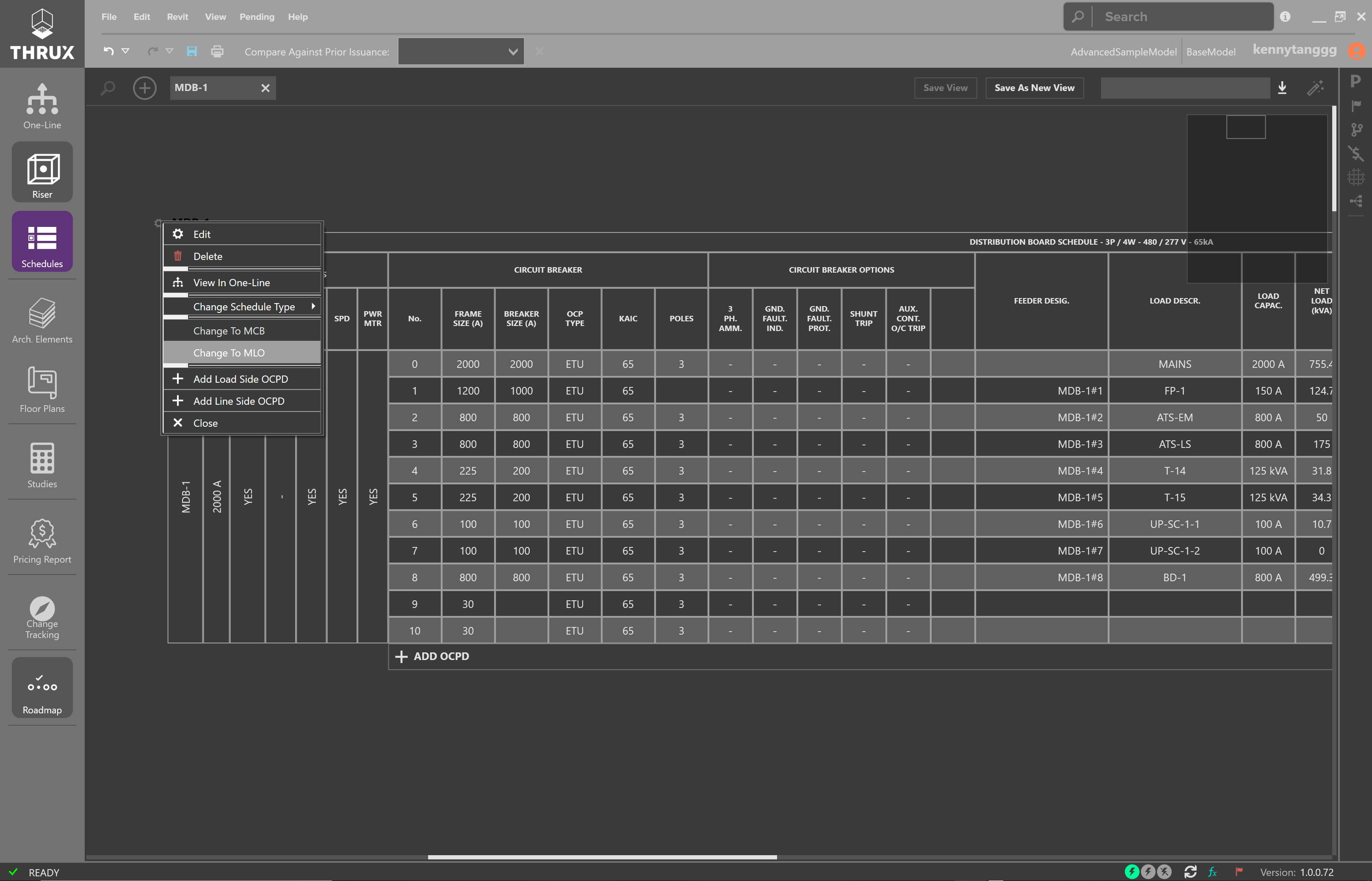This screenshot has width=1372, height=881.
Task: Click the horizontal scrollbar thumb
Action: (x=602, y=857)
